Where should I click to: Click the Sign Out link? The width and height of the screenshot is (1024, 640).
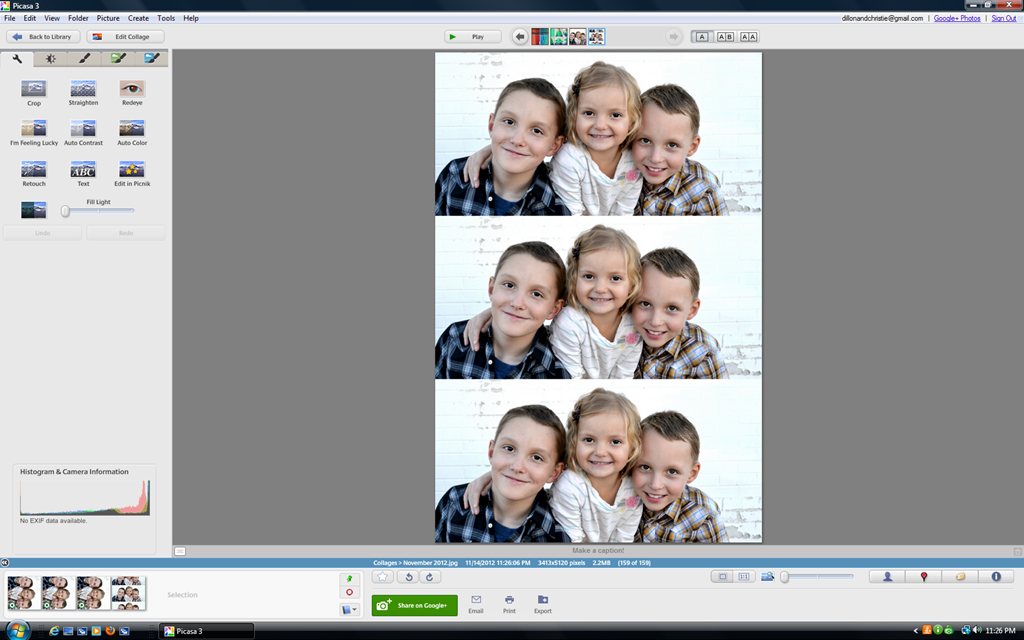(x=1004, y=18)
